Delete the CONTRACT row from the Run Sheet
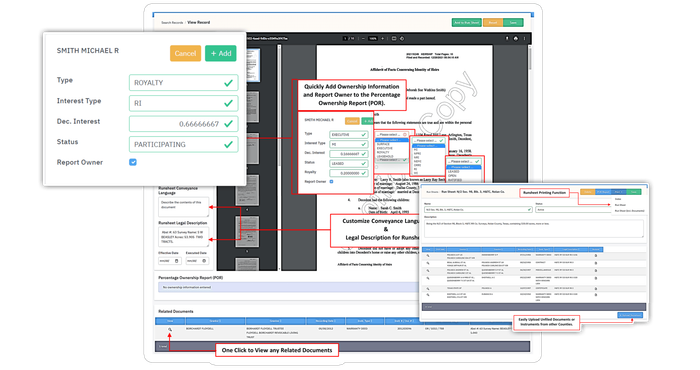 [x=596, y=263]
